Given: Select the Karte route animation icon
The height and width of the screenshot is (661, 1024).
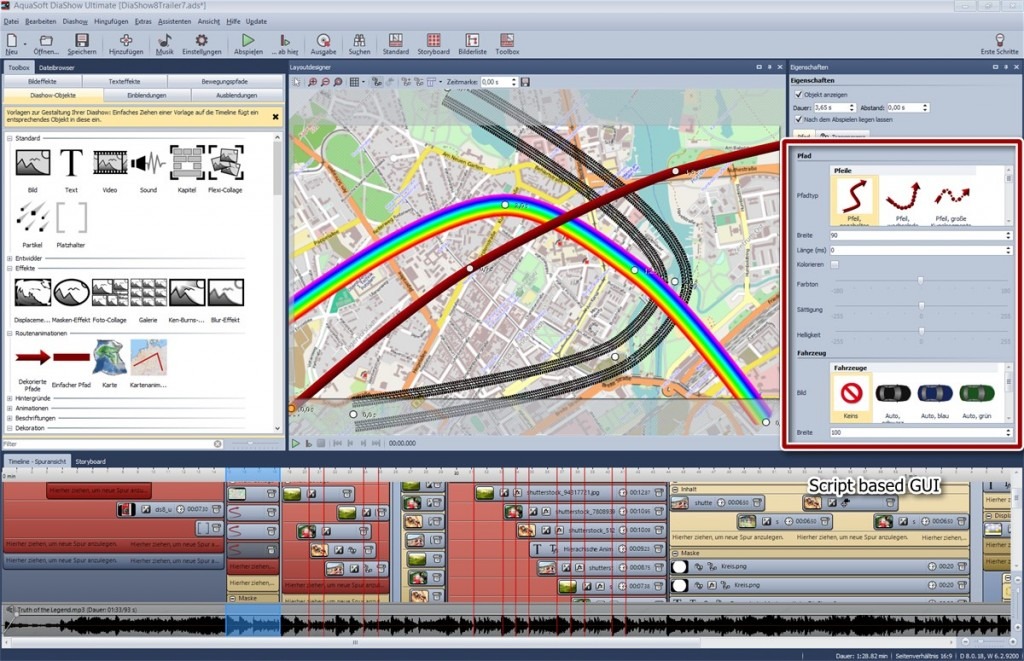Looking at the screenshot, I should [x=108, y=356].
